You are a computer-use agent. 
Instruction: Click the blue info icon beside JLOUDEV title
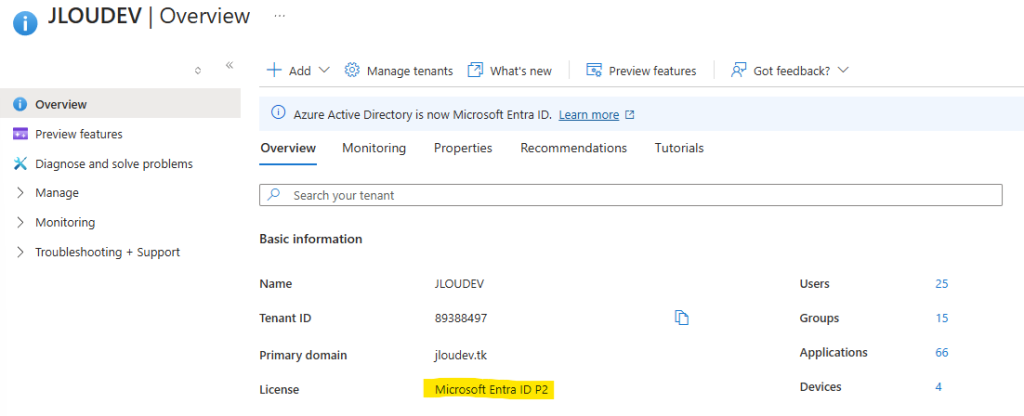coord(25,23)
